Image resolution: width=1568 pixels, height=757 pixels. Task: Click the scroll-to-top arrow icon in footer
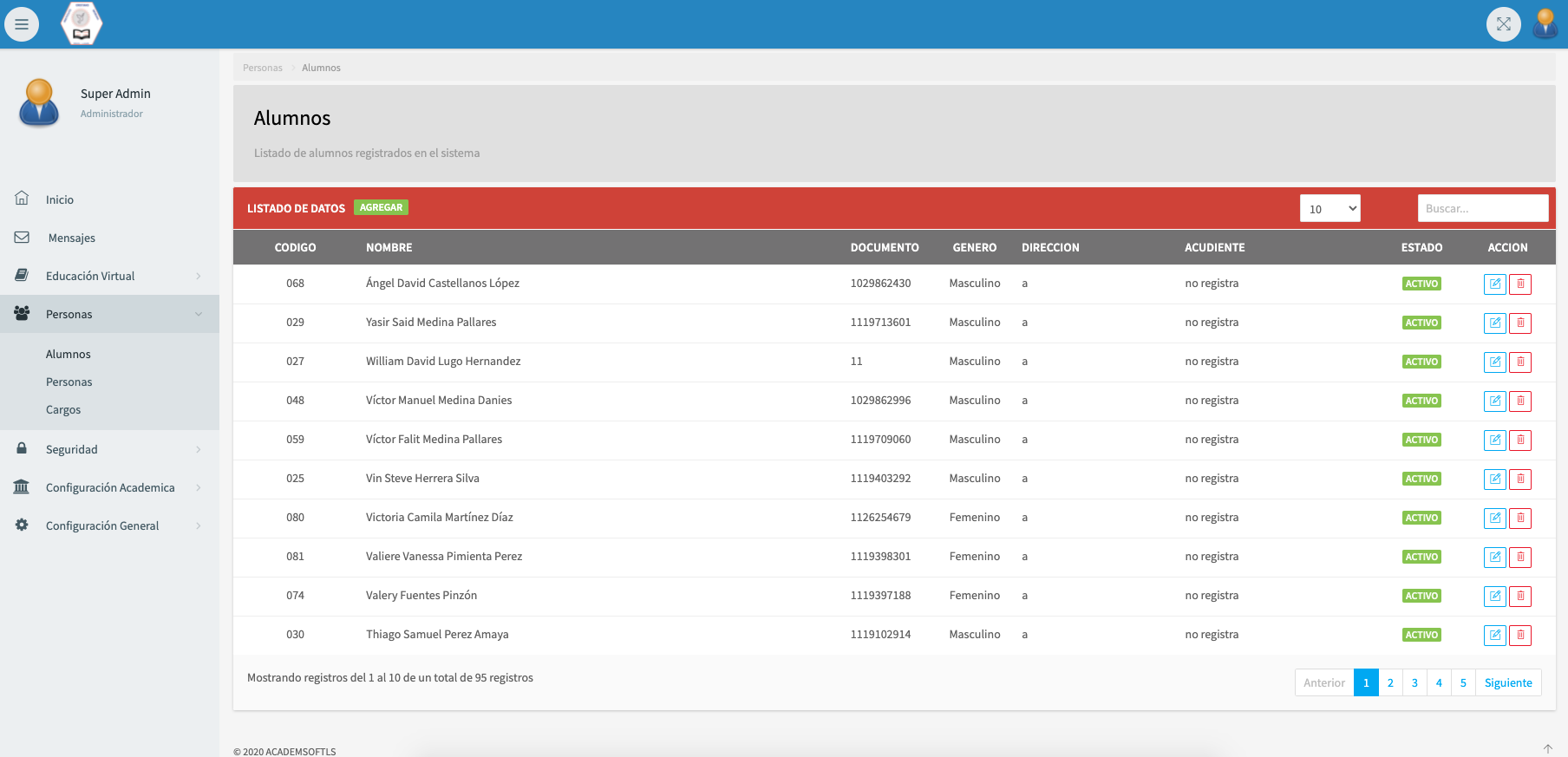(x=1547, y=749)
